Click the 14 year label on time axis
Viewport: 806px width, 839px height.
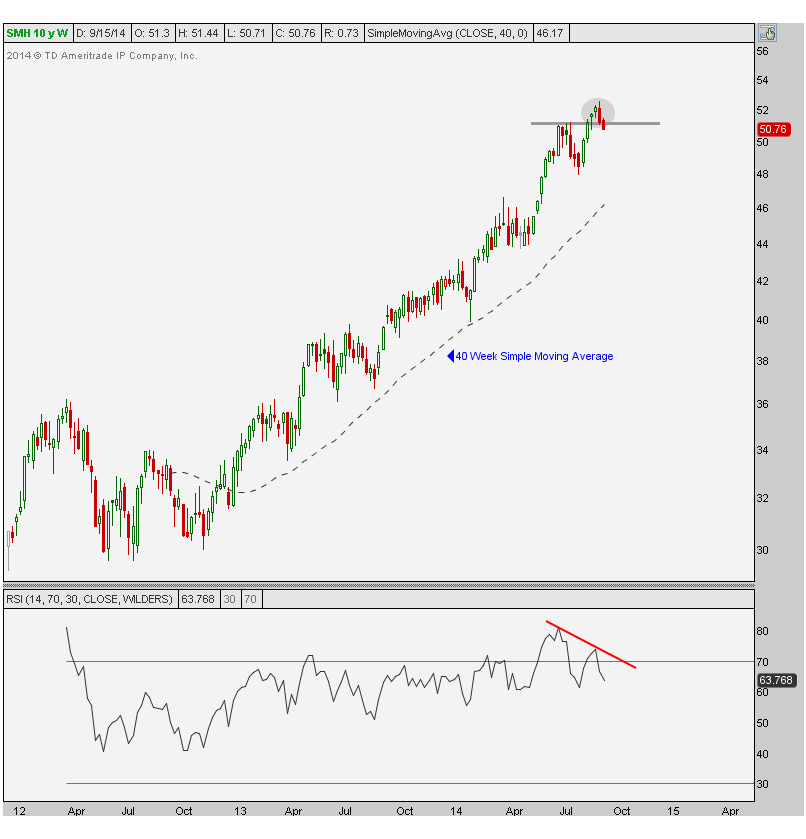tap(456, 811)
